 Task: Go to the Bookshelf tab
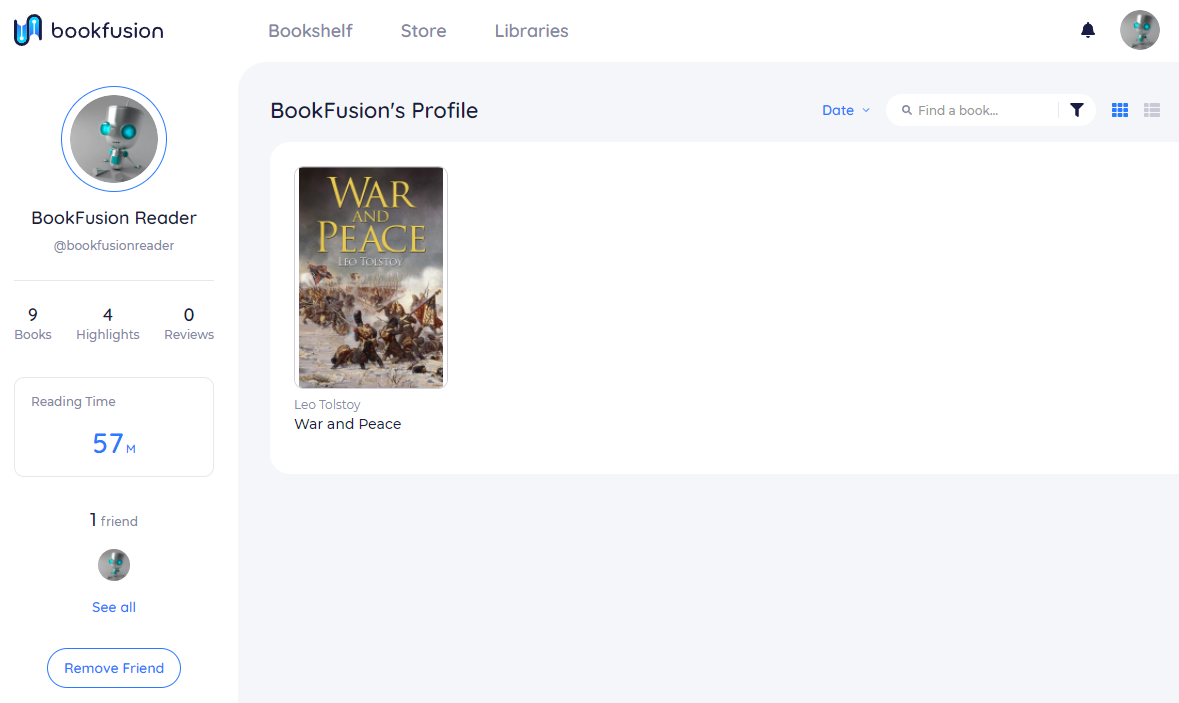pyautogui.click(x=310, y=31)
